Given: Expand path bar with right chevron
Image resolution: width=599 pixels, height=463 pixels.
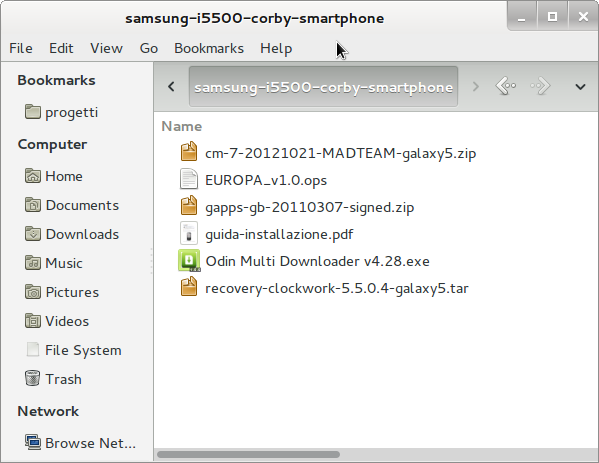Looking at the screenshot, I should click(x=476, y=87).
